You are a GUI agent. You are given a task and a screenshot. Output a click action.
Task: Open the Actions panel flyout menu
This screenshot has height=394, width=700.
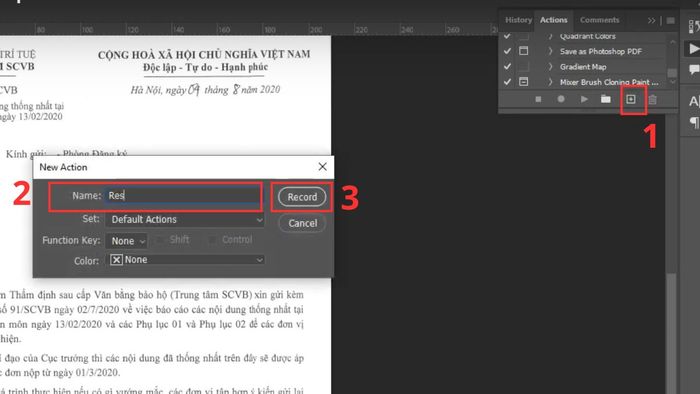click(x=671, y=21)
